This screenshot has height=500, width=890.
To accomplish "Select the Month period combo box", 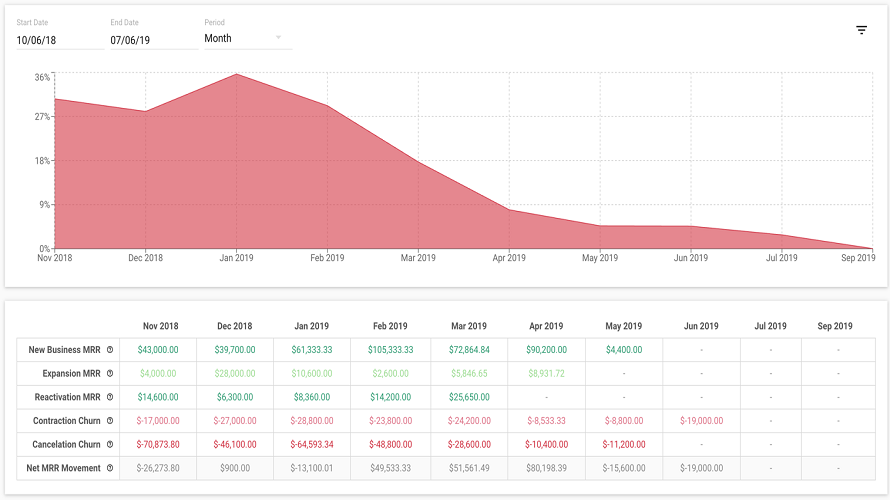I will click(248, 39).
